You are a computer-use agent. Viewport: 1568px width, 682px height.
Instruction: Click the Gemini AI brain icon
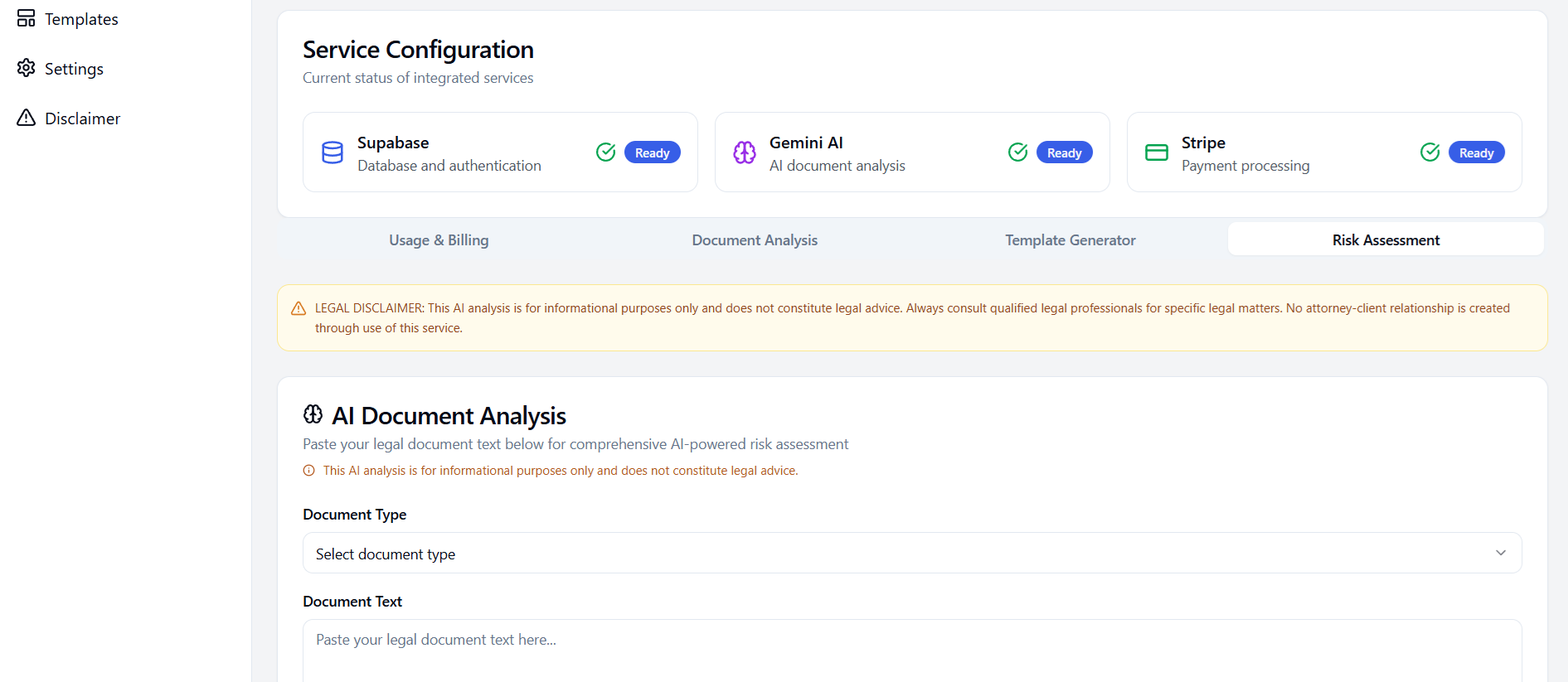click(x=745, y=152)
